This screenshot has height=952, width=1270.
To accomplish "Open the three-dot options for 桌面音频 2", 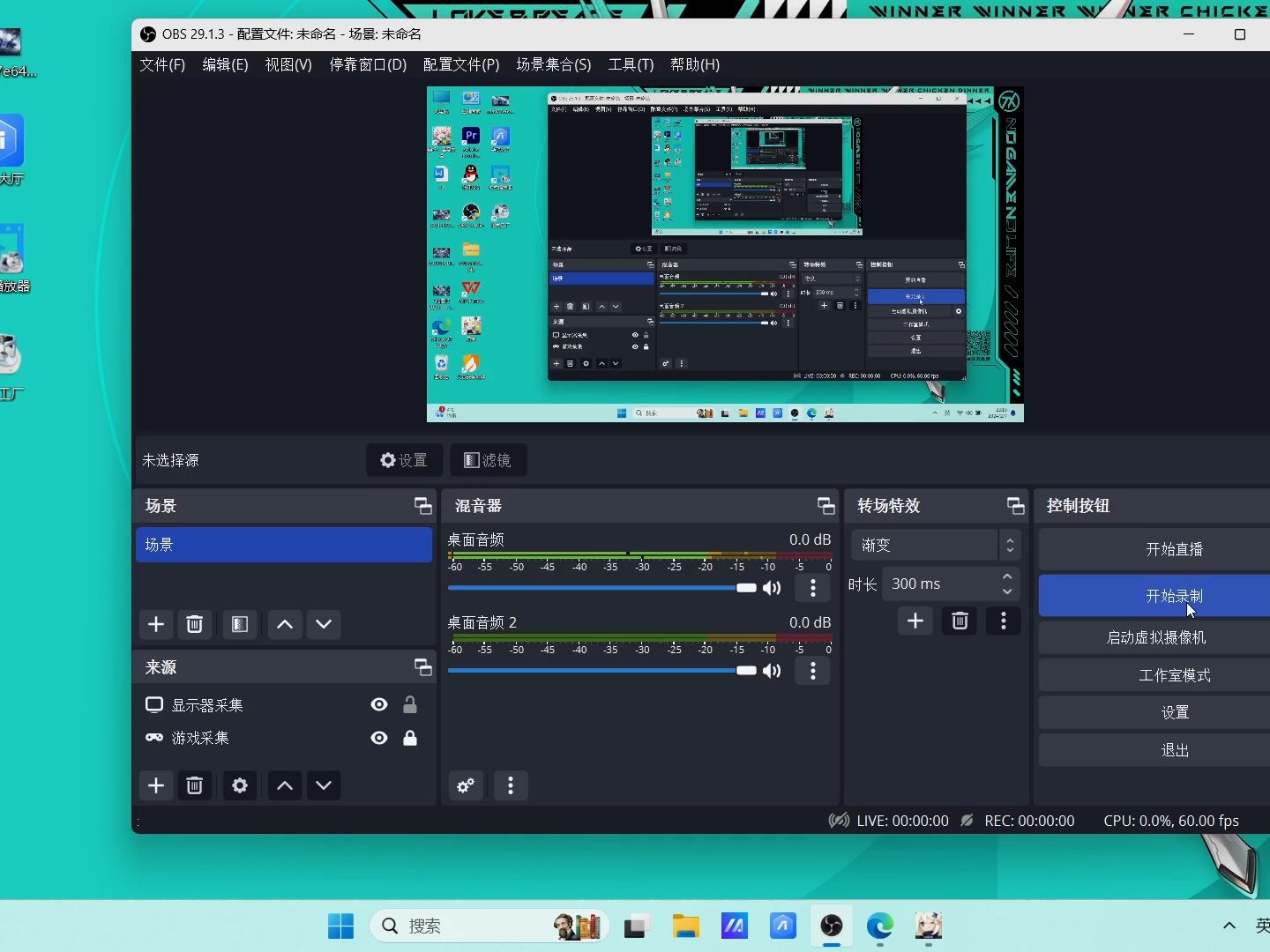I will click(813, 671).
